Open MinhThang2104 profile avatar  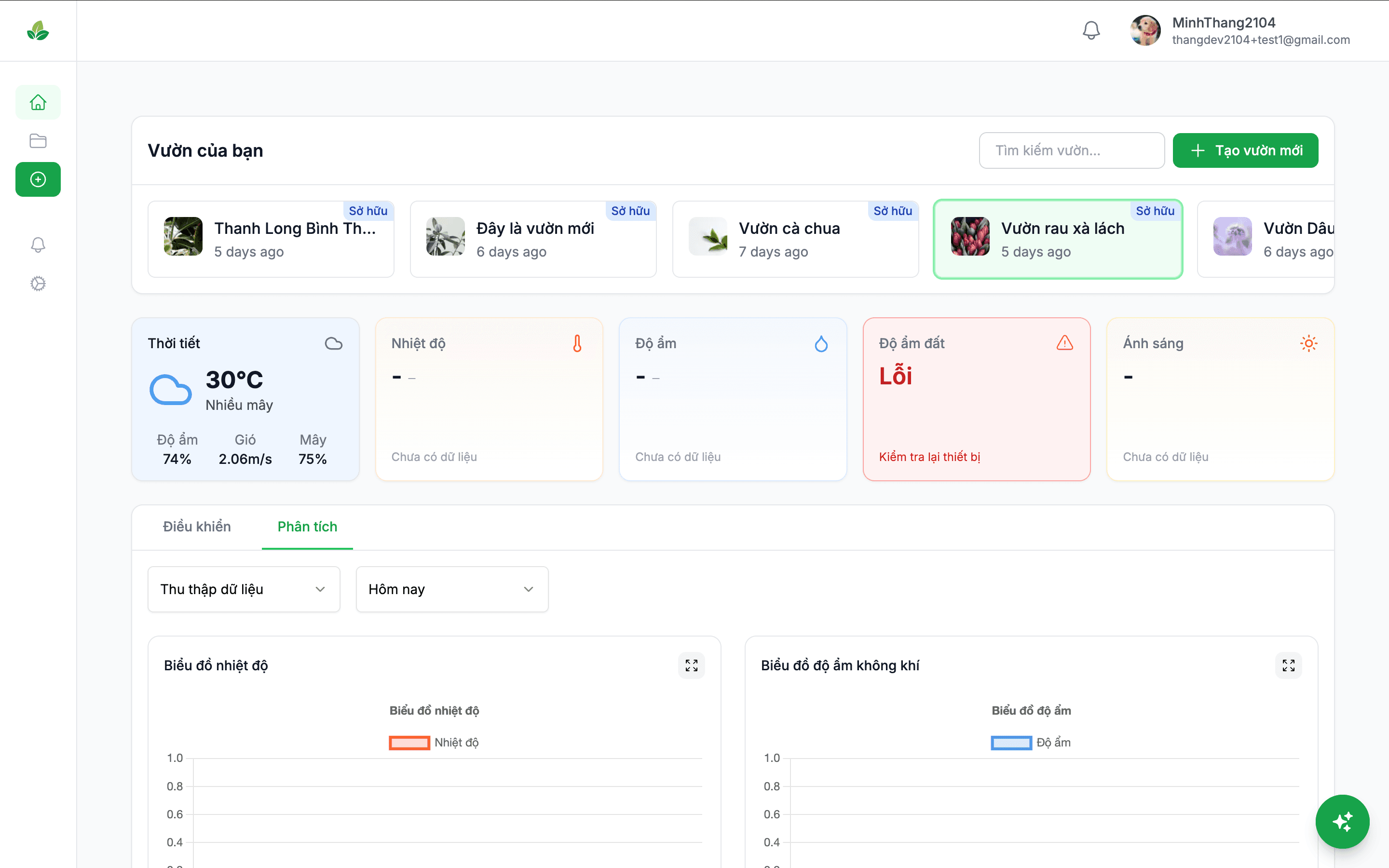click(x=1145, y=30)
